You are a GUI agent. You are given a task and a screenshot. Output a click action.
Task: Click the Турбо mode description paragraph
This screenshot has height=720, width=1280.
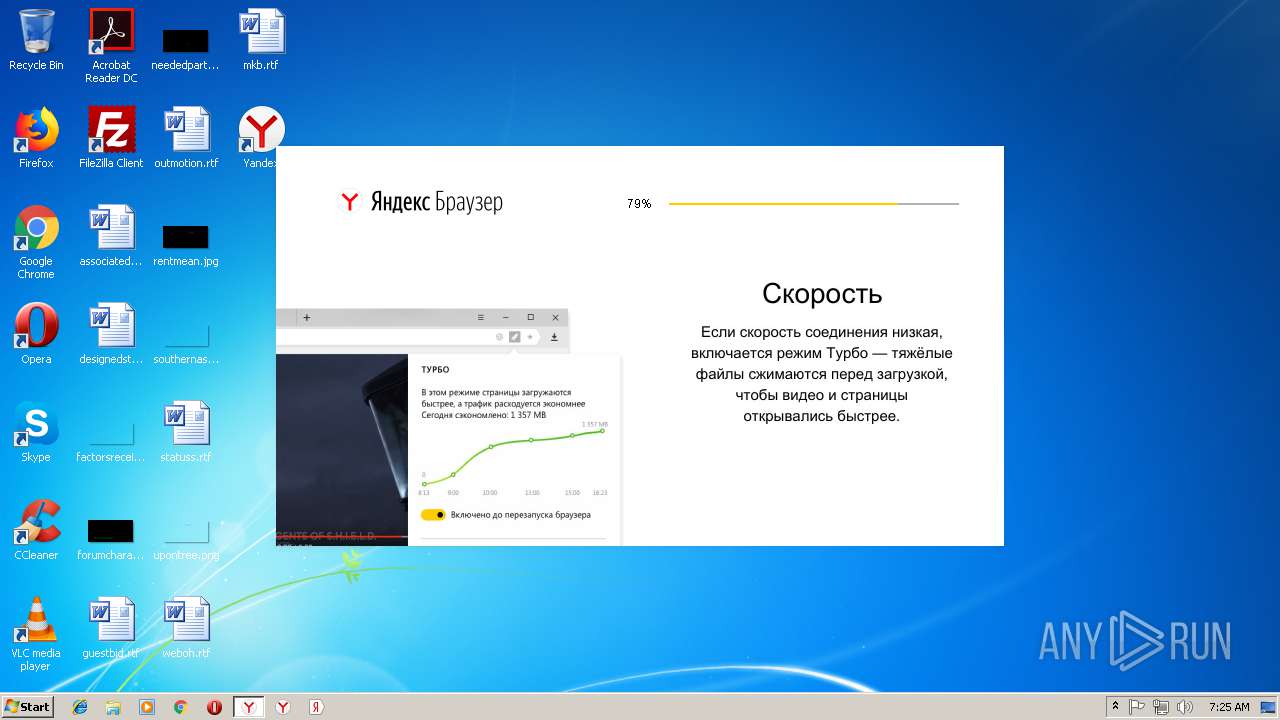click(821, 374)
